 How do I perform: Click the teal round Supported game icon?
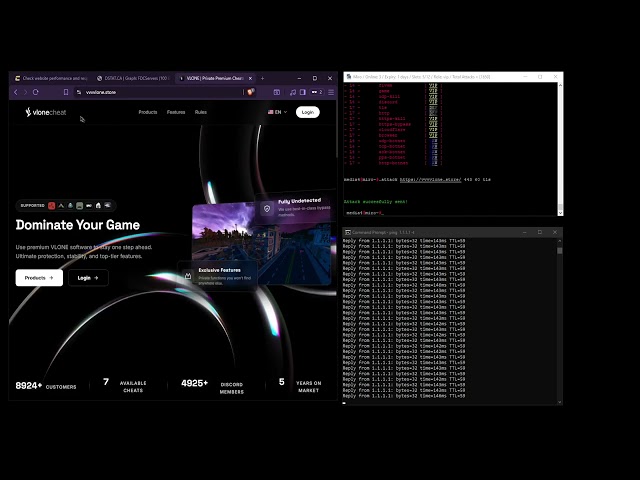[x=70, y=205]
